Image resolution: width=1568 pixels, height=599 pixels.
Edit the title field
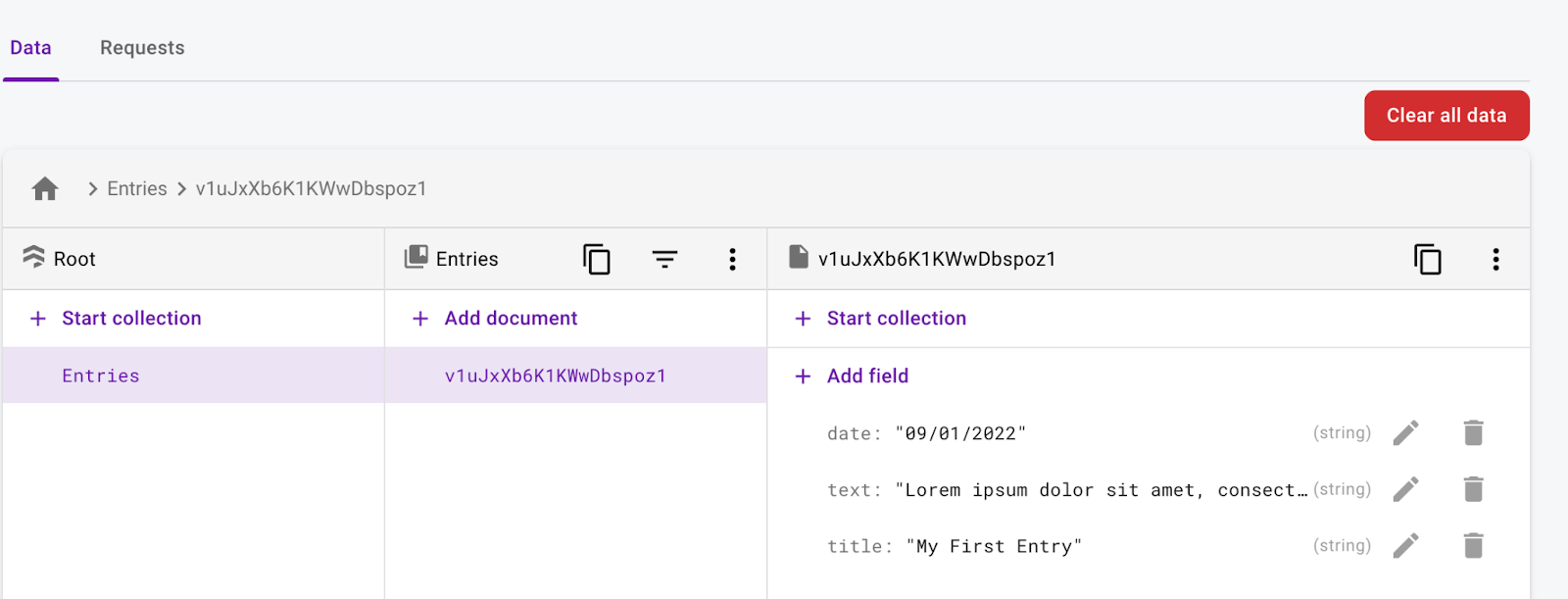[1405, 546]
